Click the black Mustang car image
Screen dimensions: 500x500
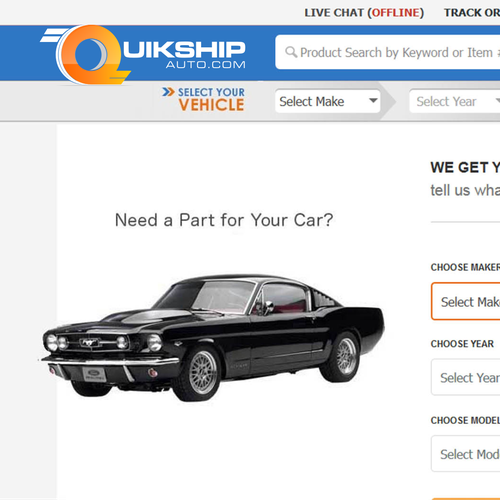[x=212, y=338]
